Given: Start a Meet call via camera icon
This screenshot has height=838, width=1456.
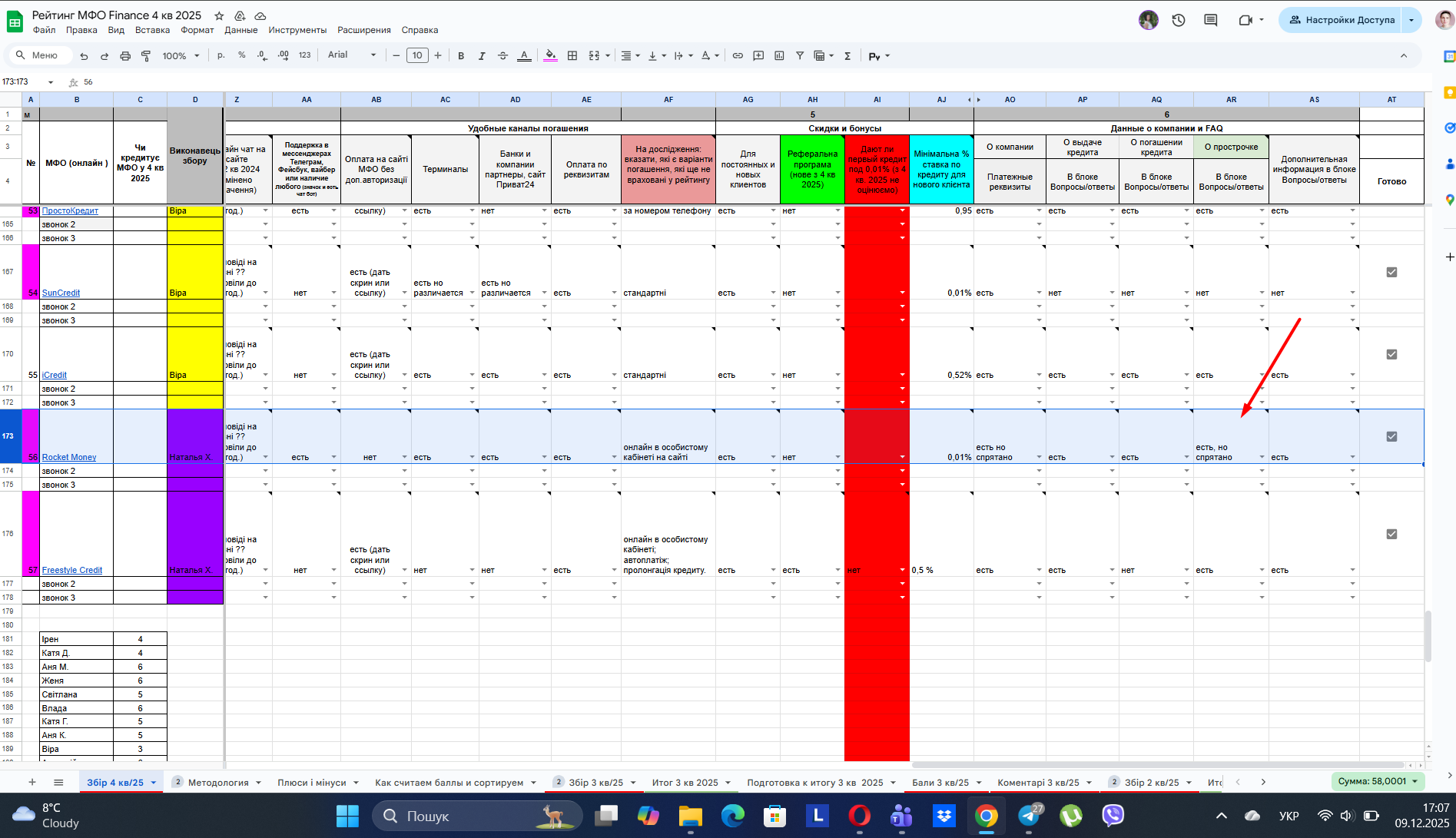Looking at the screenshot, I should tap(1245, 20).
